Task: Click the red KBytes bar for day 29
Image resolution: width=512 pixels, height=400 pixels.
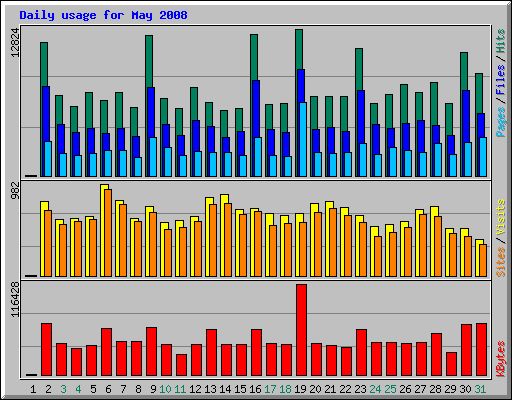Action: click(x=451, y=364)
